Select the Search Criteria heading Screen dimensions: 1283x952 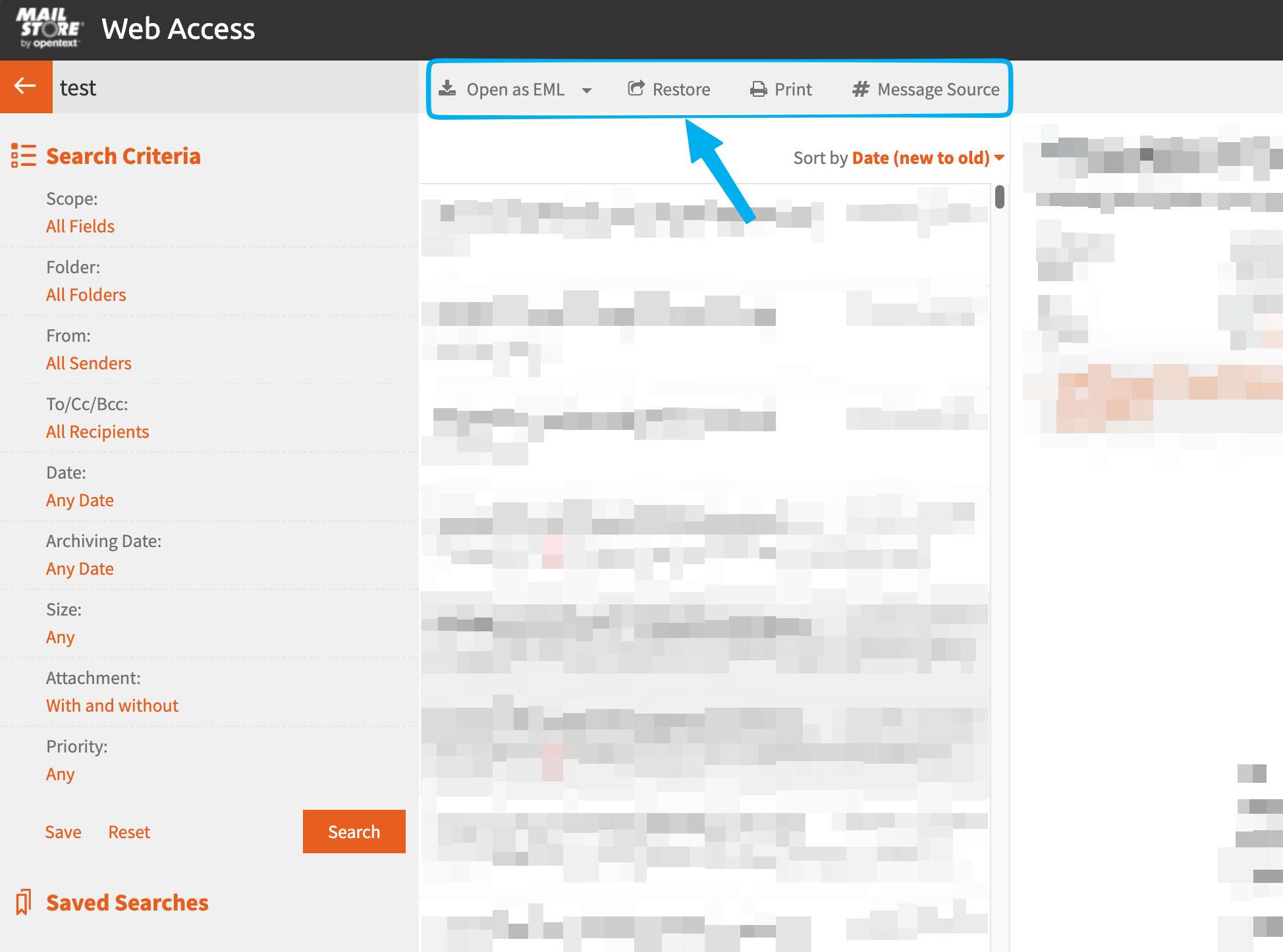coord(123,156)
